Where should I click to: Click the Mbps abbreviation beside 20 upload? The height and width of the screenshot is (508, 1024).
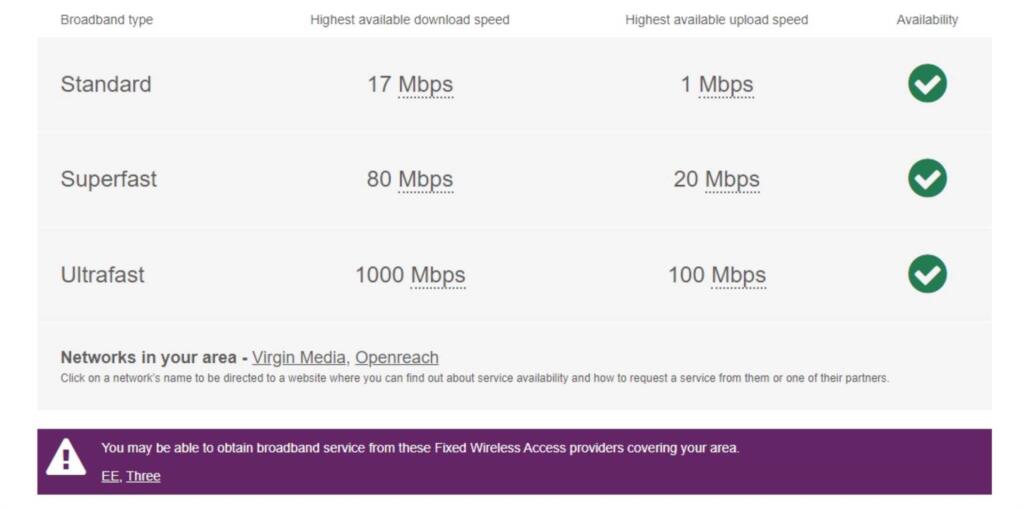pyautogui.click(x=732, y=179)
